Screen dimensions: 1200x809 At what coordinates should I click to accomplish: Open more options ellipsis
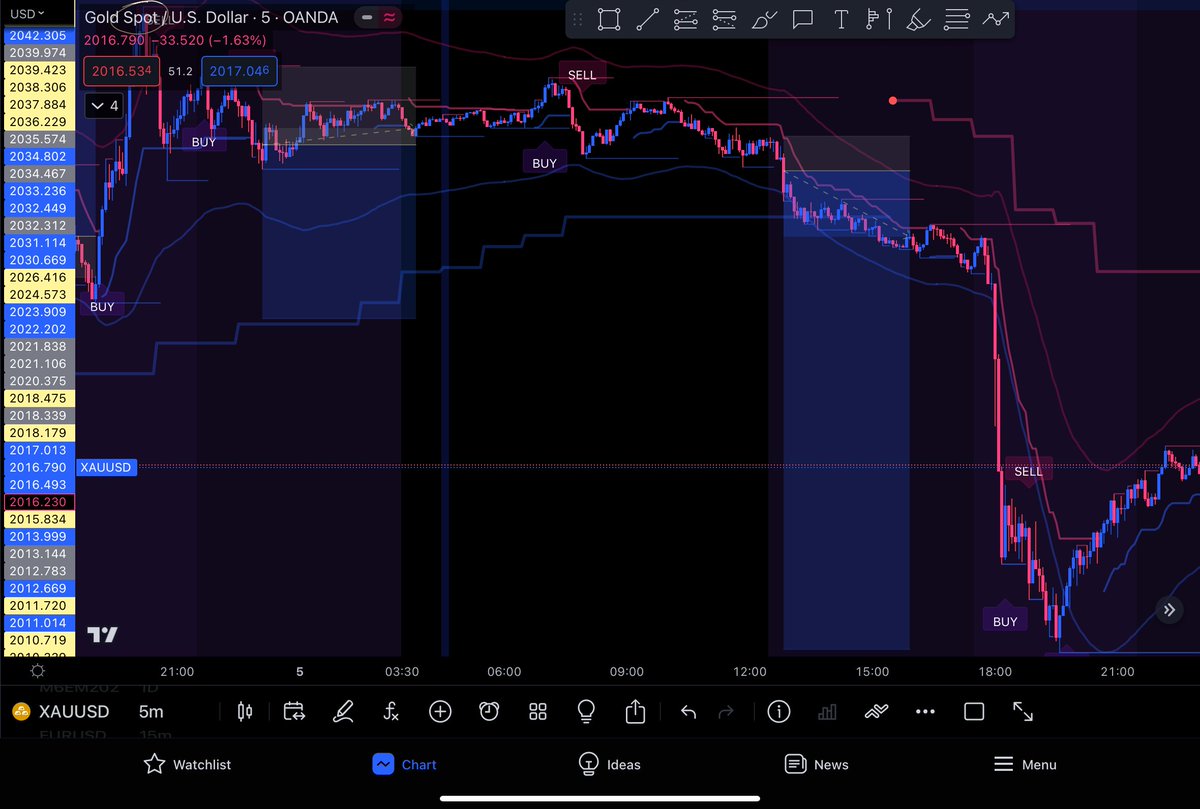pos(925,712)
